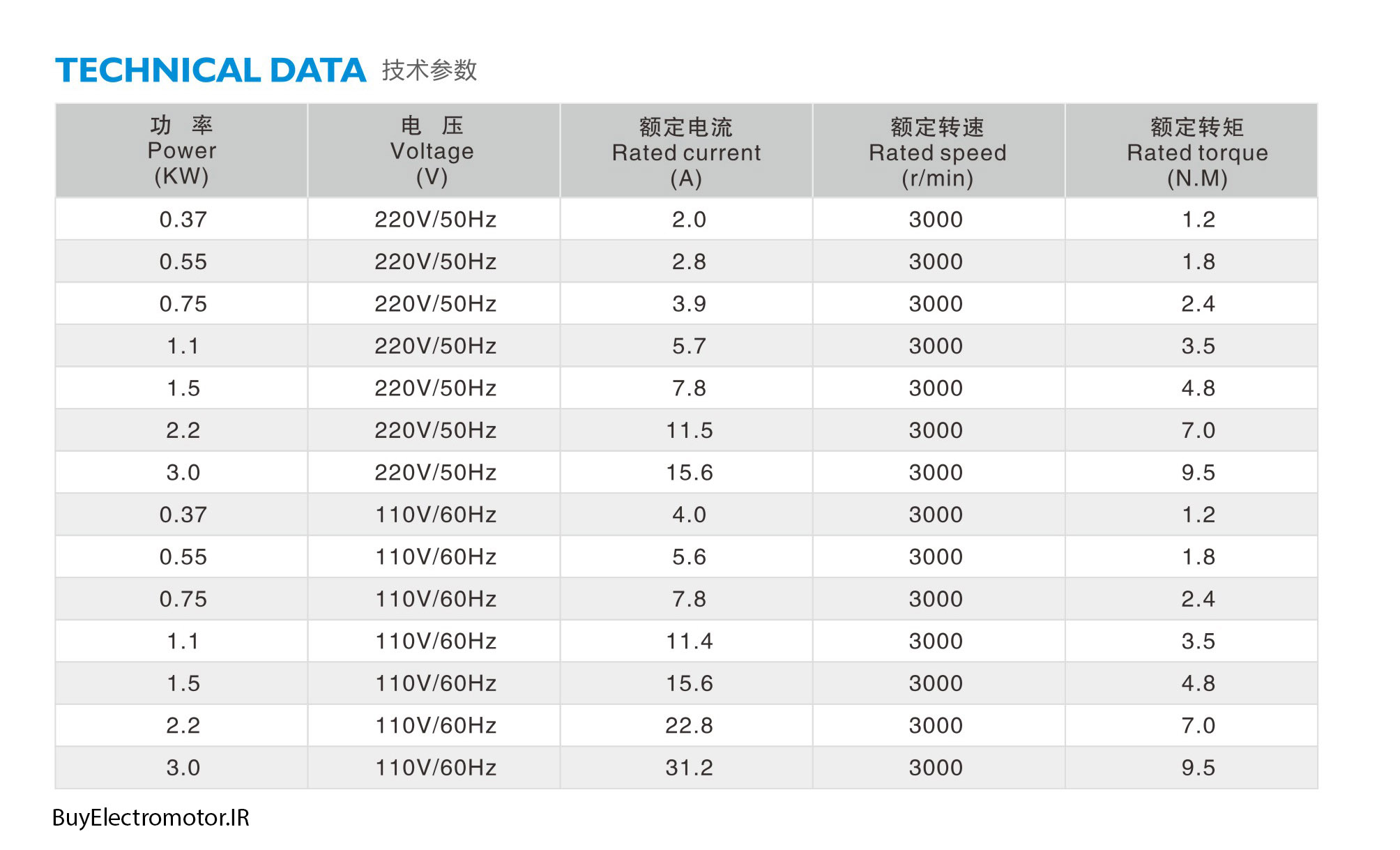Click current 7.8 in the 1.5 KW 220V row

[689, 388]
